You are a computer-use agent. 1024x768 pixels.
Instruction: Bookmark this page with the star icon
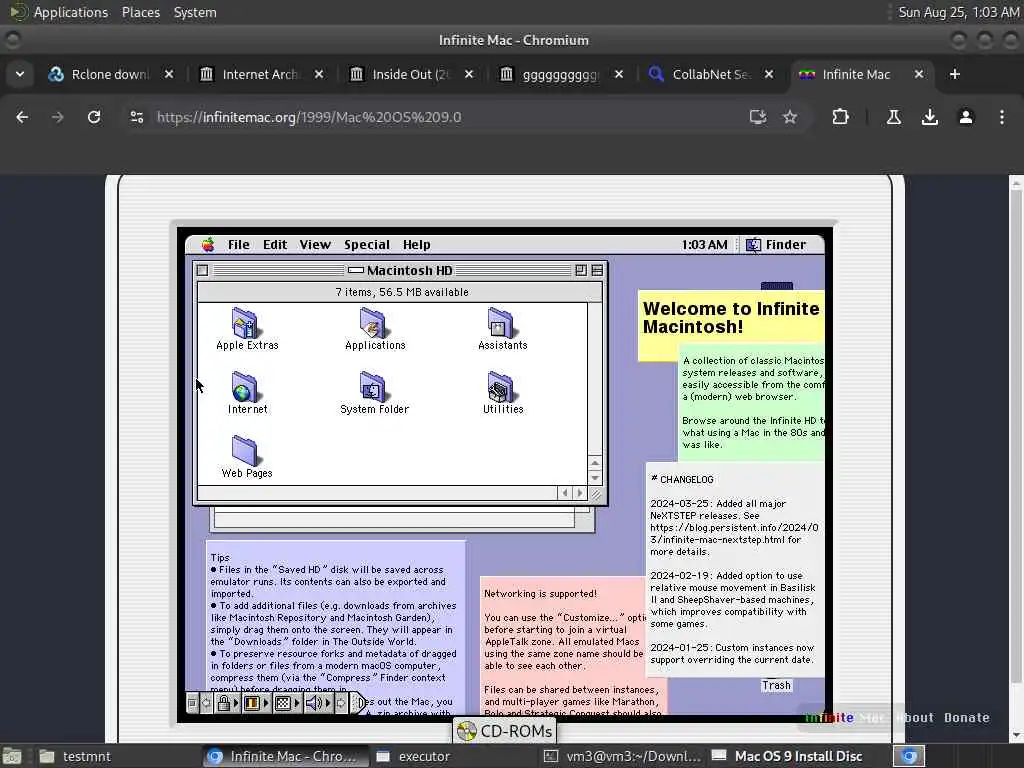[x=790, y=117]
